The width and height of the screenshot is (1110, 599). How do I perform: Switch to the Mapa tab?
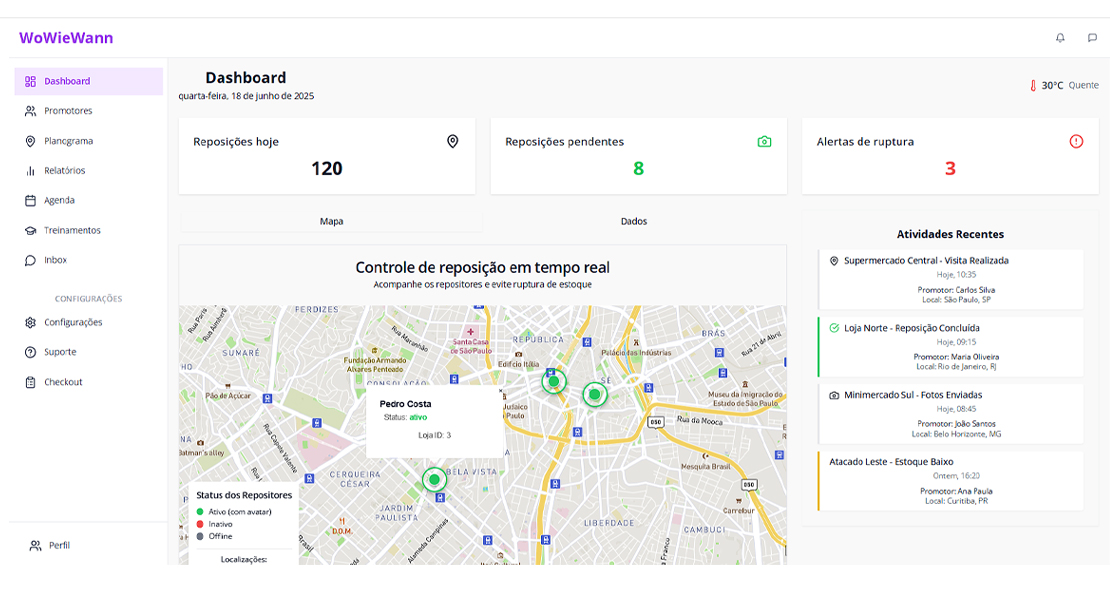331,221
